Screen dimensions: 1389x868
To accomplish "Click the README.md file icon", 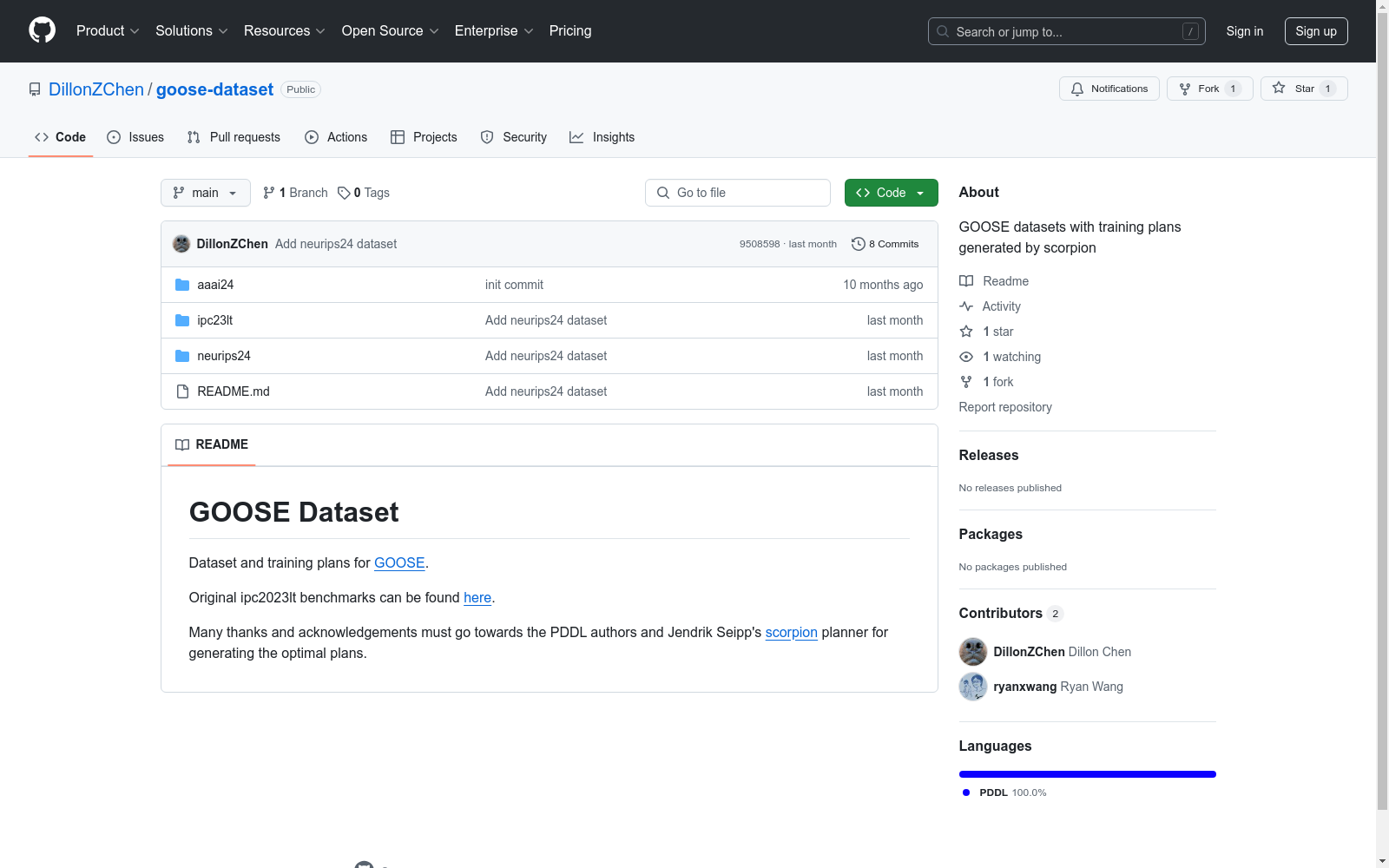I will pyautogui.click(x=182, y=391).
